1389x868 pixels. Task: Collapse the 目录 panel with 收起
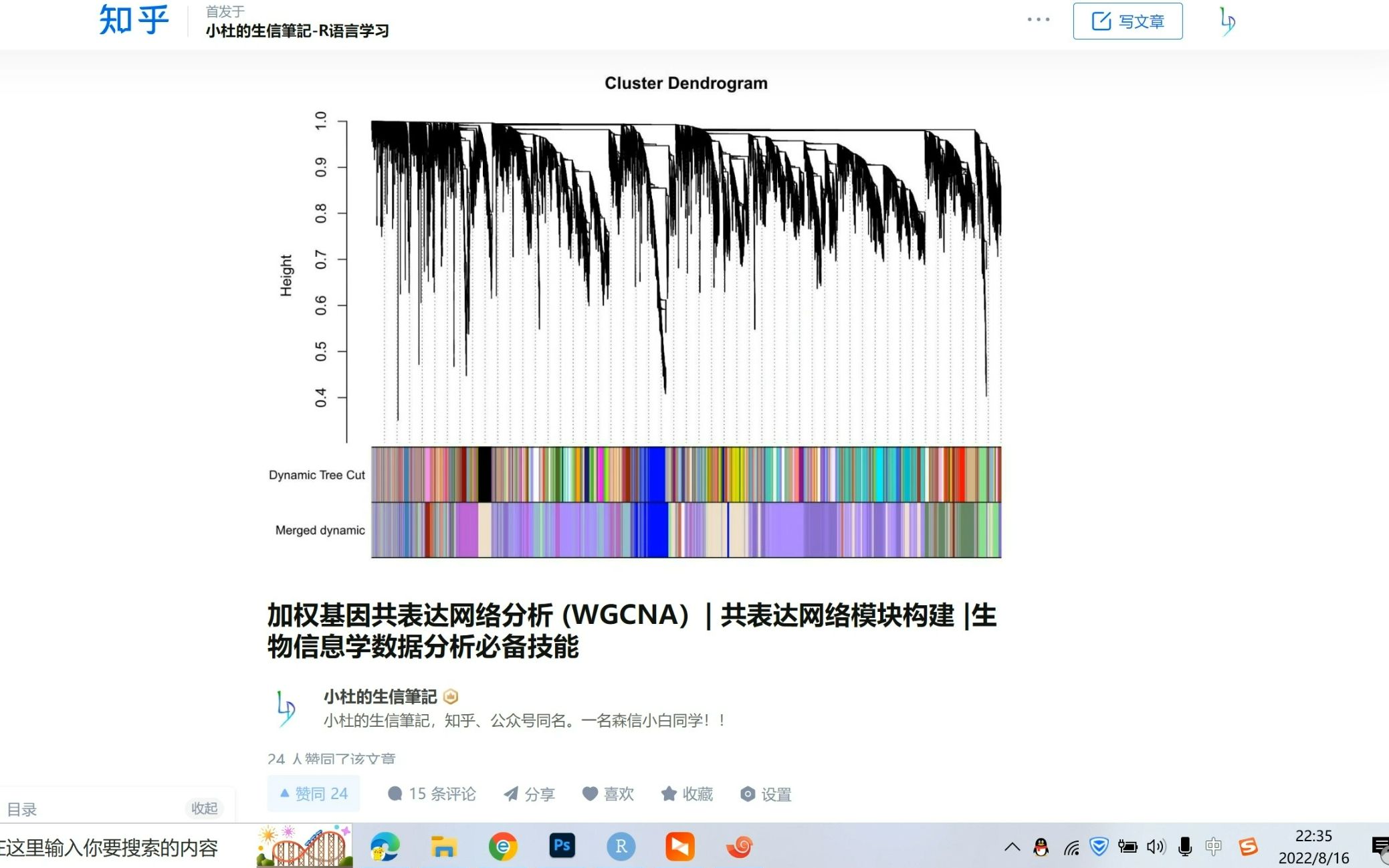(204, 808)
